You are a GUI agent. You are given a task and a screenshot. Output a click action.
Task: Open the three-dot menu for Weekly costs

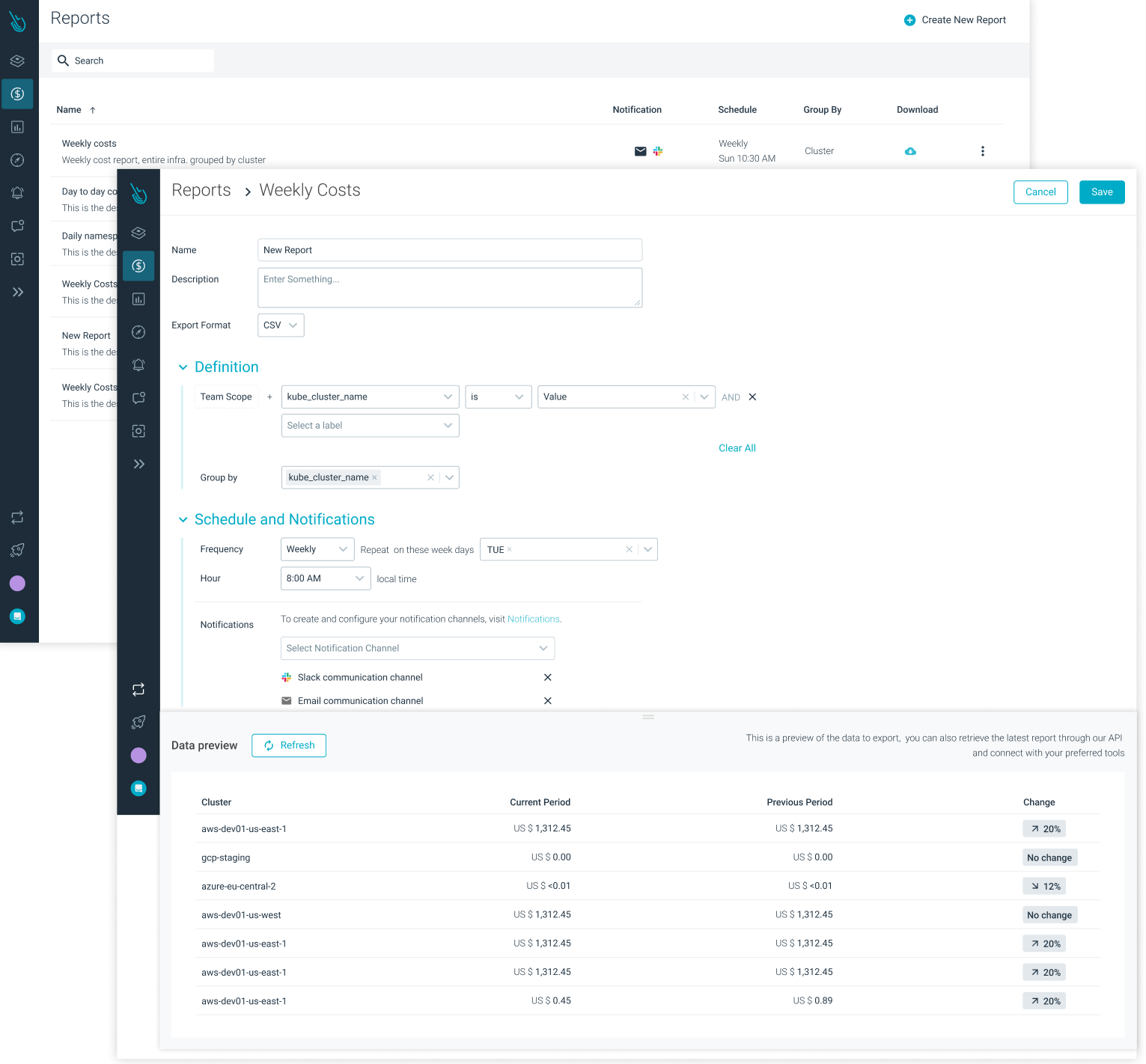982,151
